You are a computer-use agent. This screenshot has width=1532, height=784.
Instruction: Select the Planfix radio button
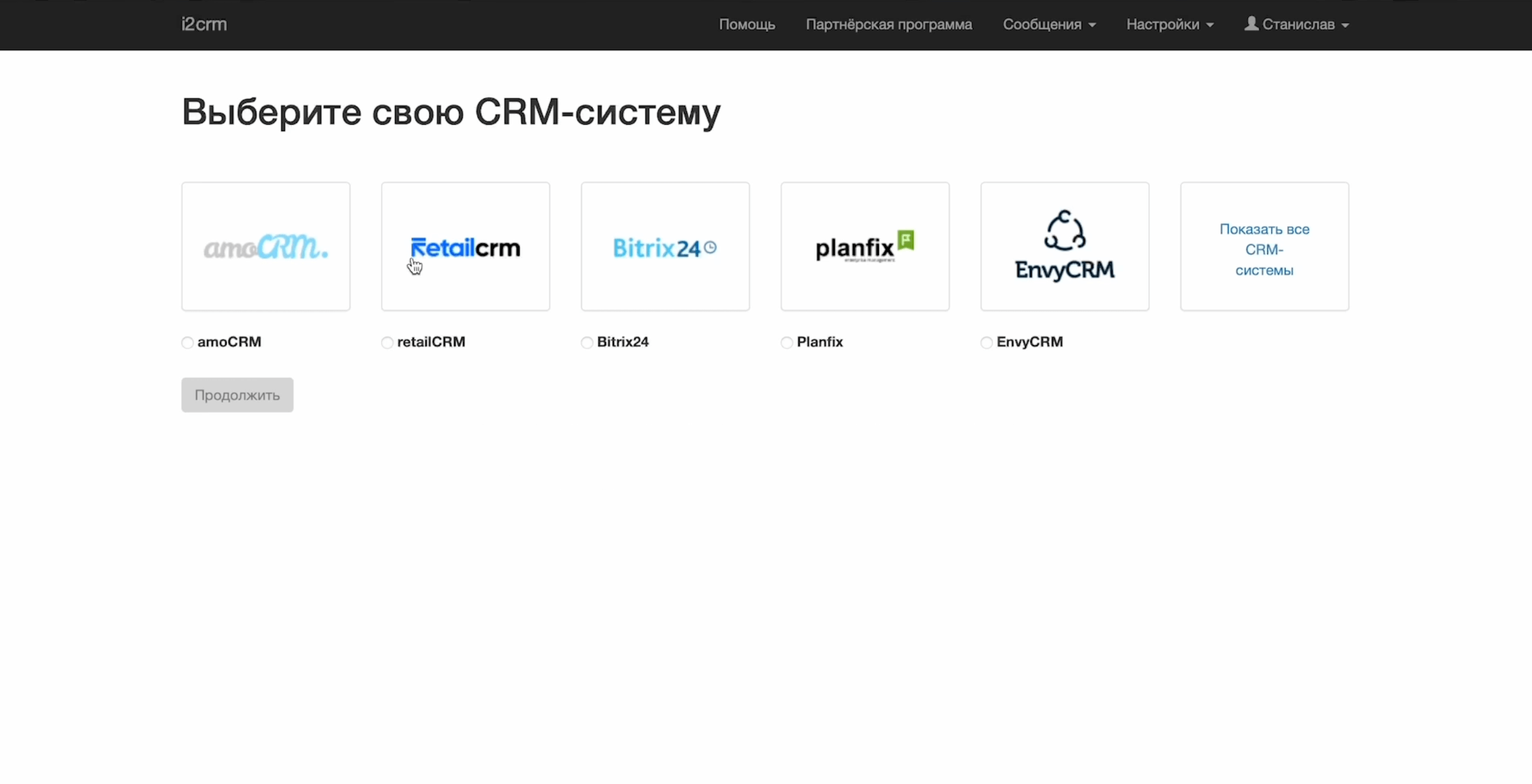[x=787, y=342]
